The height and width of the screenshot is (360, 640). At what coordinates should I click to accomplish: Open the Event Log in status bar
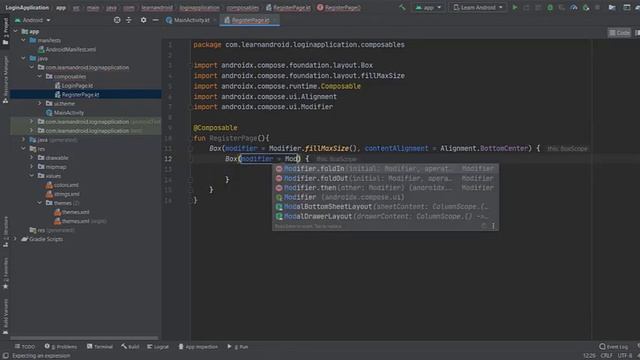(x=613, y=347)
